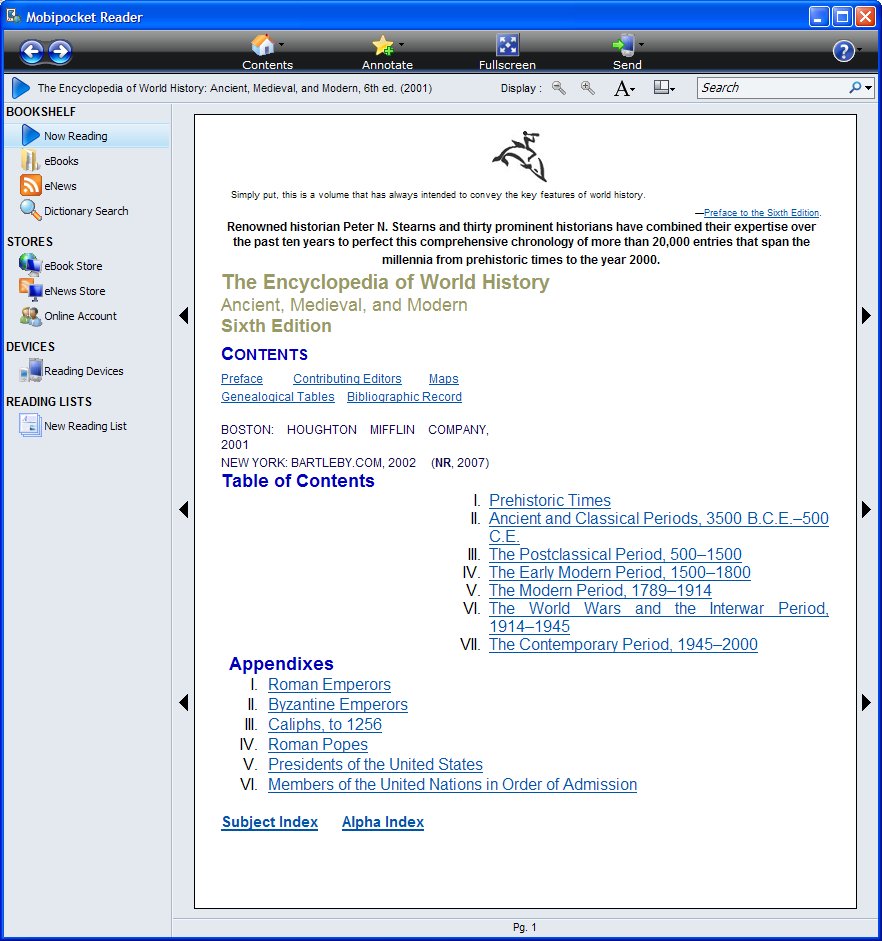Turn to previous page using top left arrow
Screen dimensions: 882x941
click(x=184, y=316)
